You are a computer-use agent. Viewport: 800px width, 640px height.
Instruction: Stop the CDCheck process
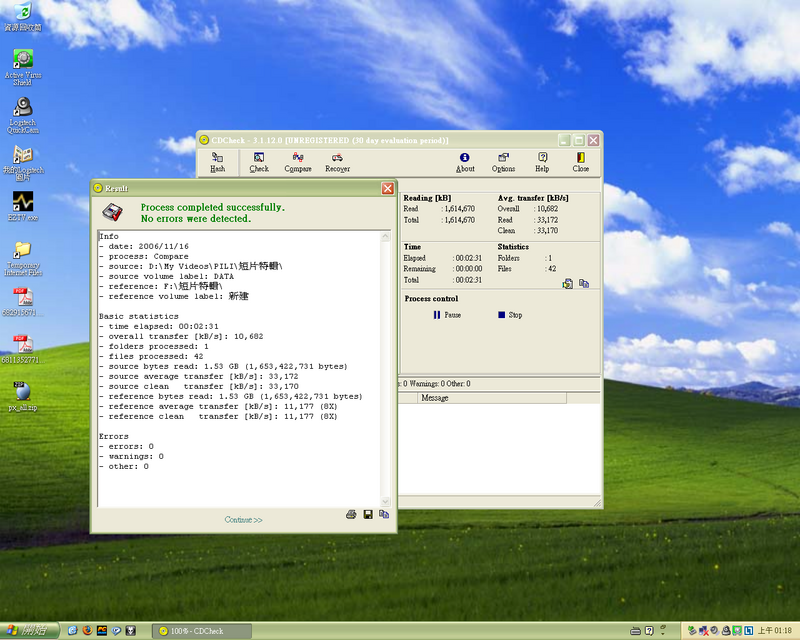coord(510,315)
